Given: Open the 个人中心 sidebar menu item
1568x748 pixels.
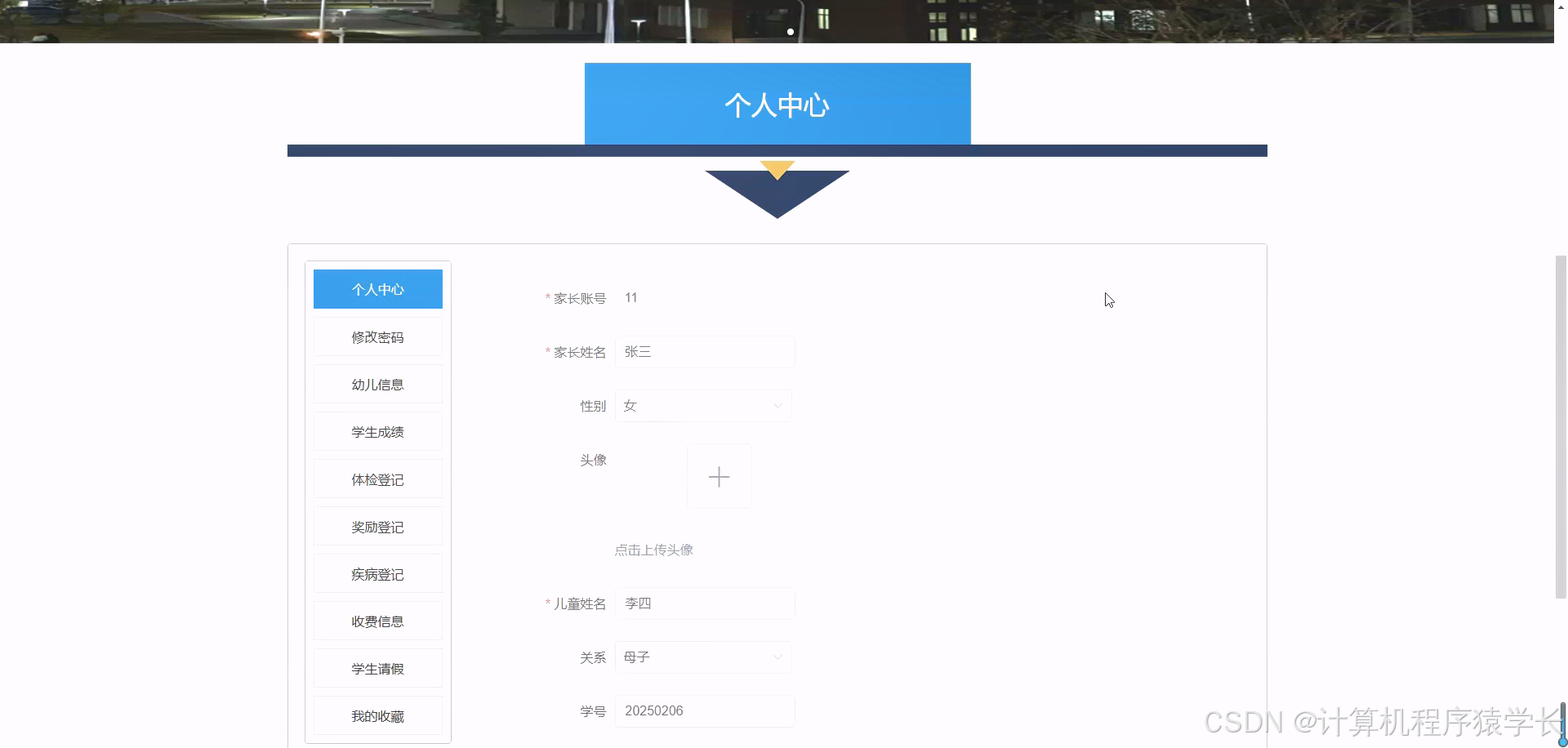Looking at the screenshot, I should click(378, 289).
